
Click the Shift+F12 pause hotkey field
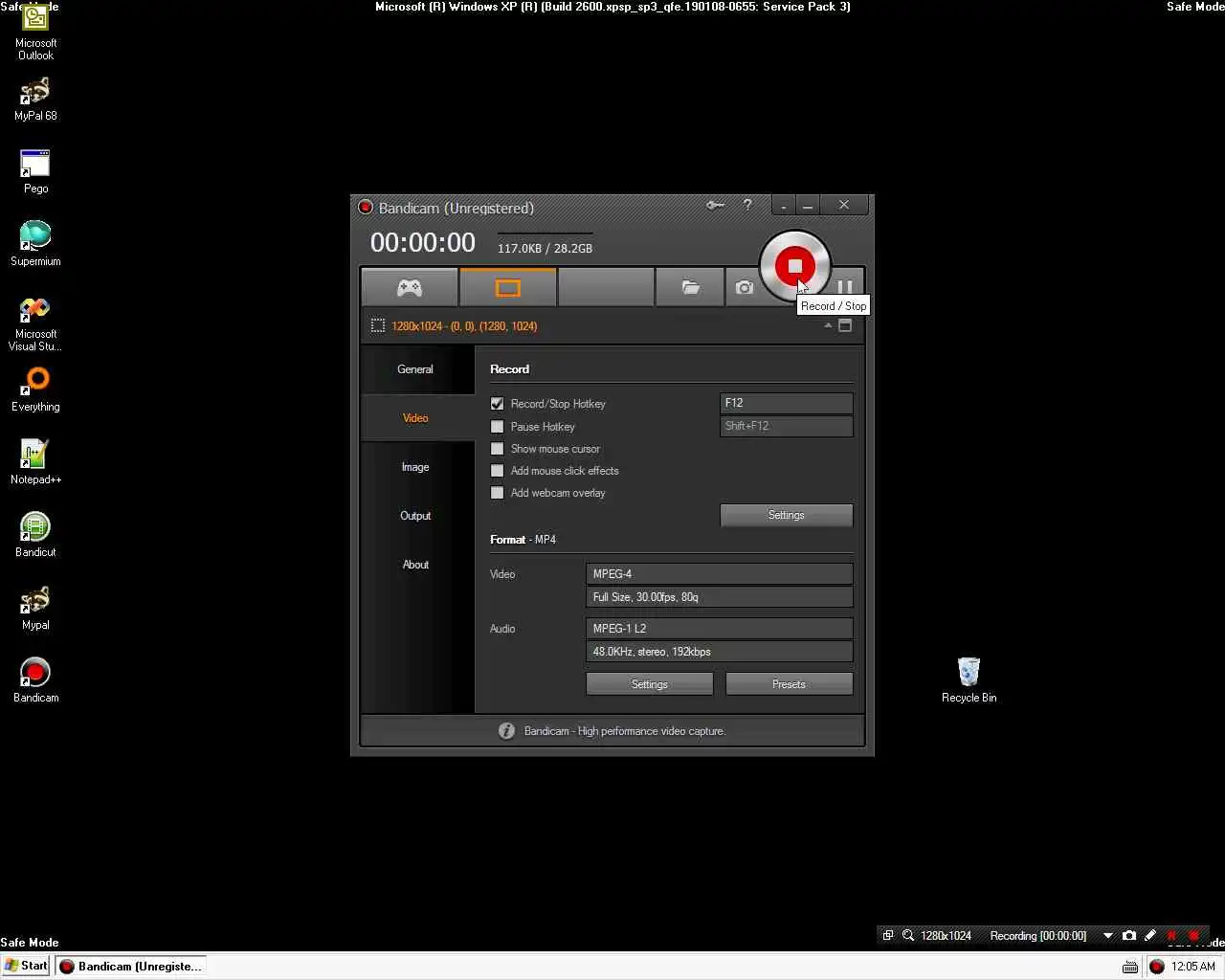(786, 426)
